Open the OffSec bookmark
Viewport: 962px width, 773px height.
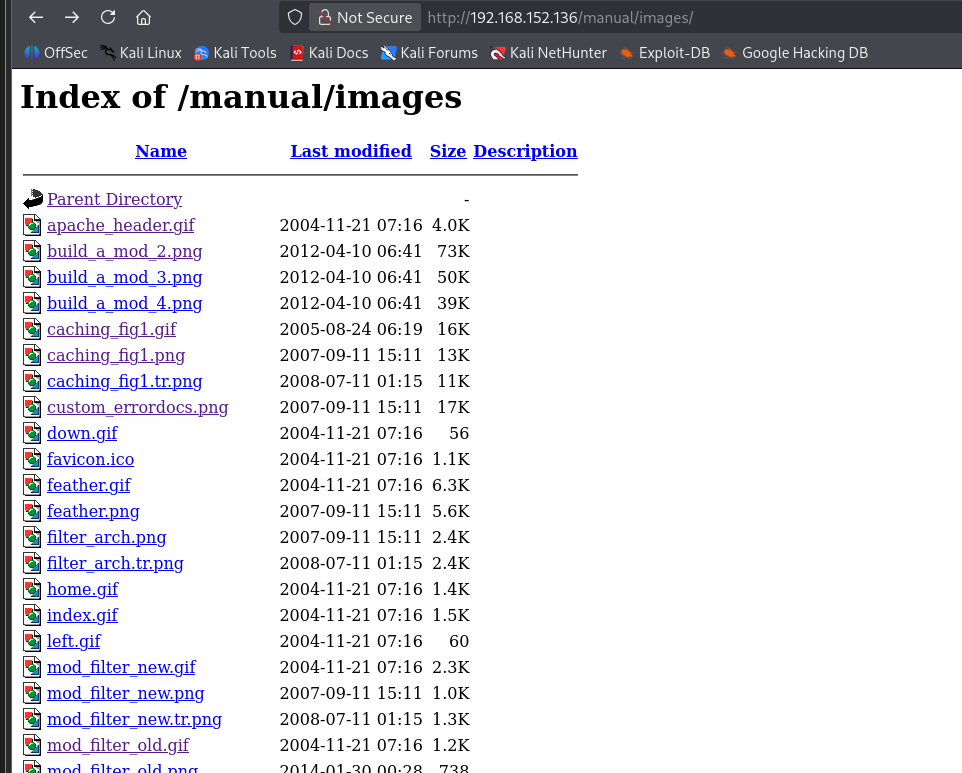coord(55,53)
